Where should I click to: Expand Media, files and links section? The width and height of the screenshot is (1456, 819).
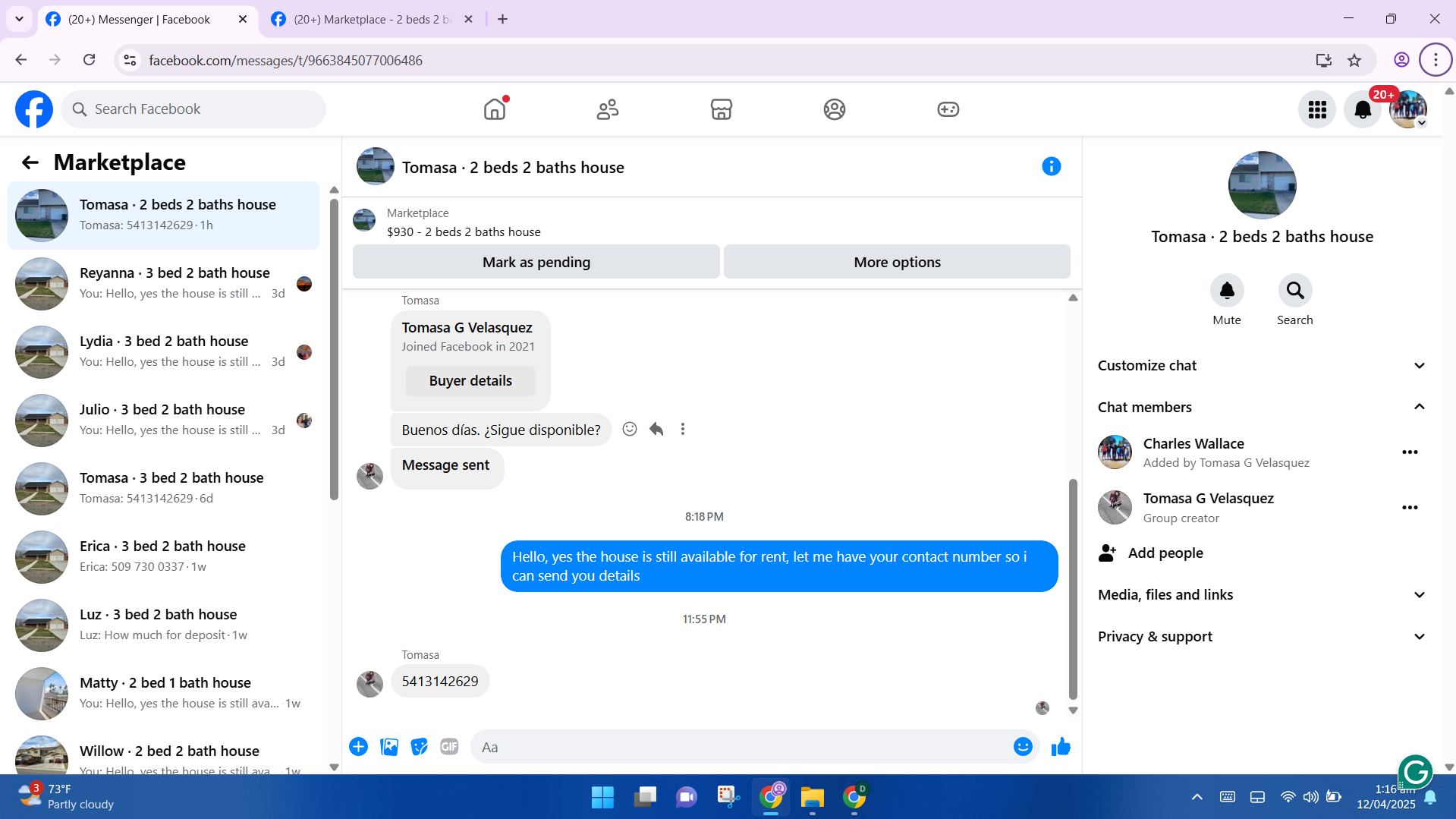point(1262,595)
